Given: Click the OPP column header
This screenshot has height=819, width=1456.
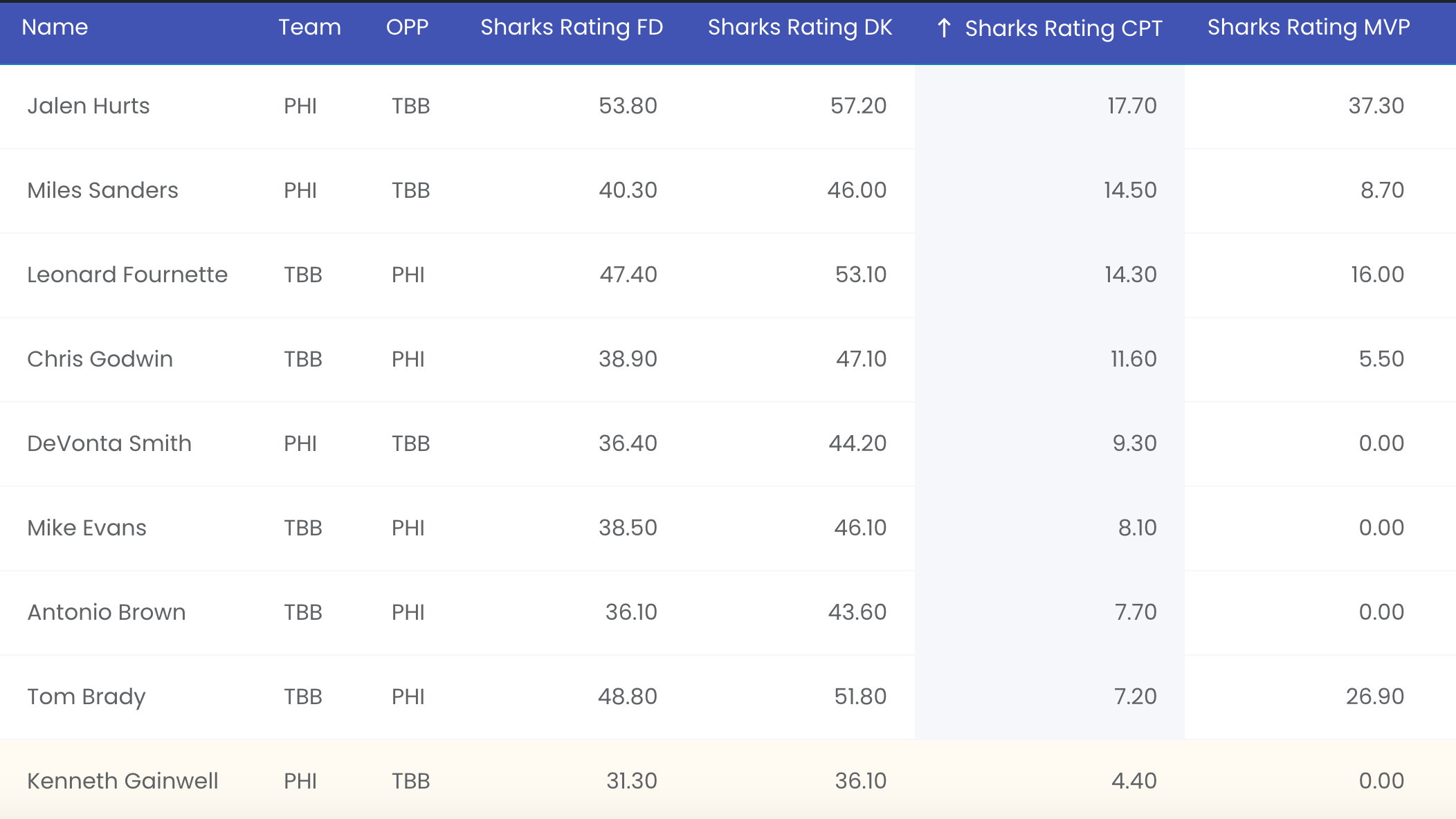Looking at the screenshot, I should tap(407, 27).
